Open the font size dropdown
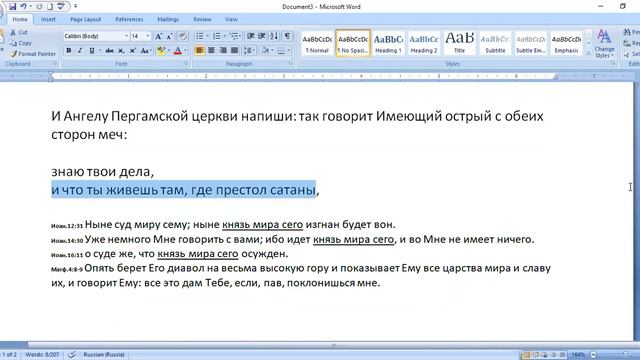The image size is (640, 360). coord(148,36)
